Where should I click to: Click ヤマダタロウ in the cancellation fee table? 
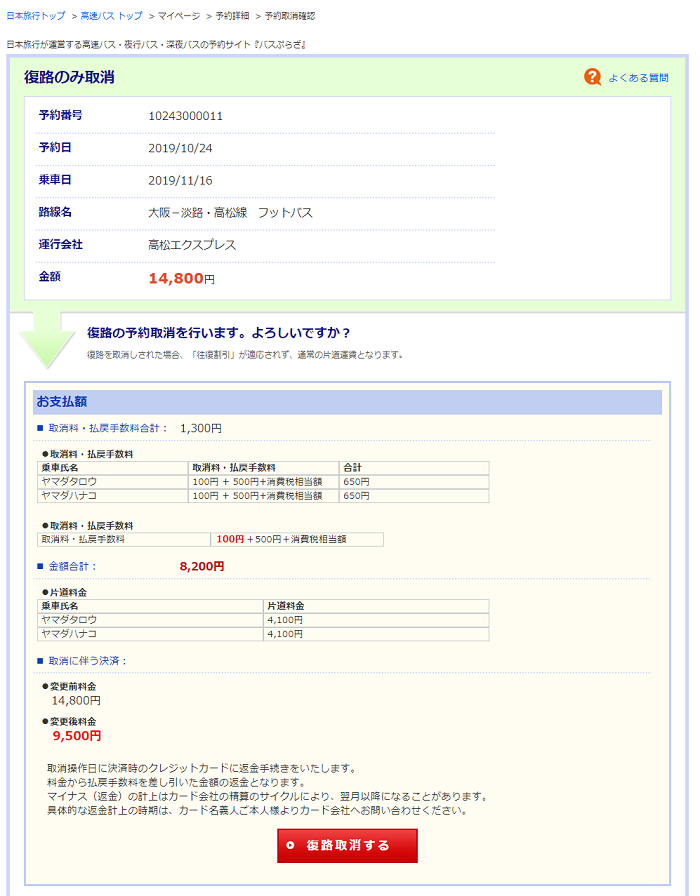click(69, 481)
